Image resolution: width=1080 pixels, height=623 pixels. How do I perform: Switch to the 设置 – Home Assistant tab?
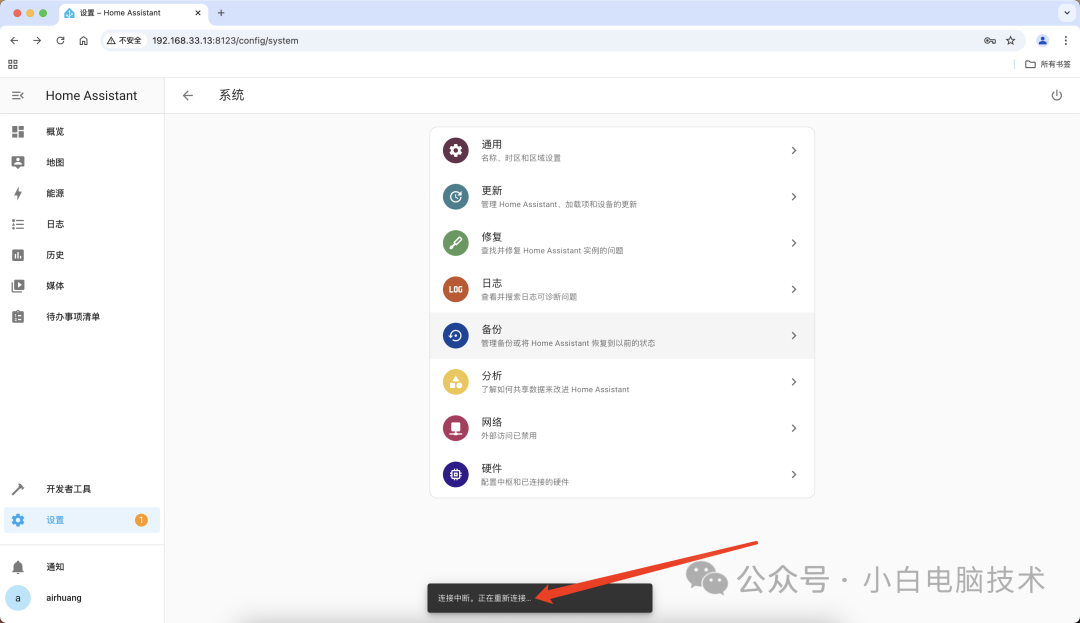coord(134,13)
